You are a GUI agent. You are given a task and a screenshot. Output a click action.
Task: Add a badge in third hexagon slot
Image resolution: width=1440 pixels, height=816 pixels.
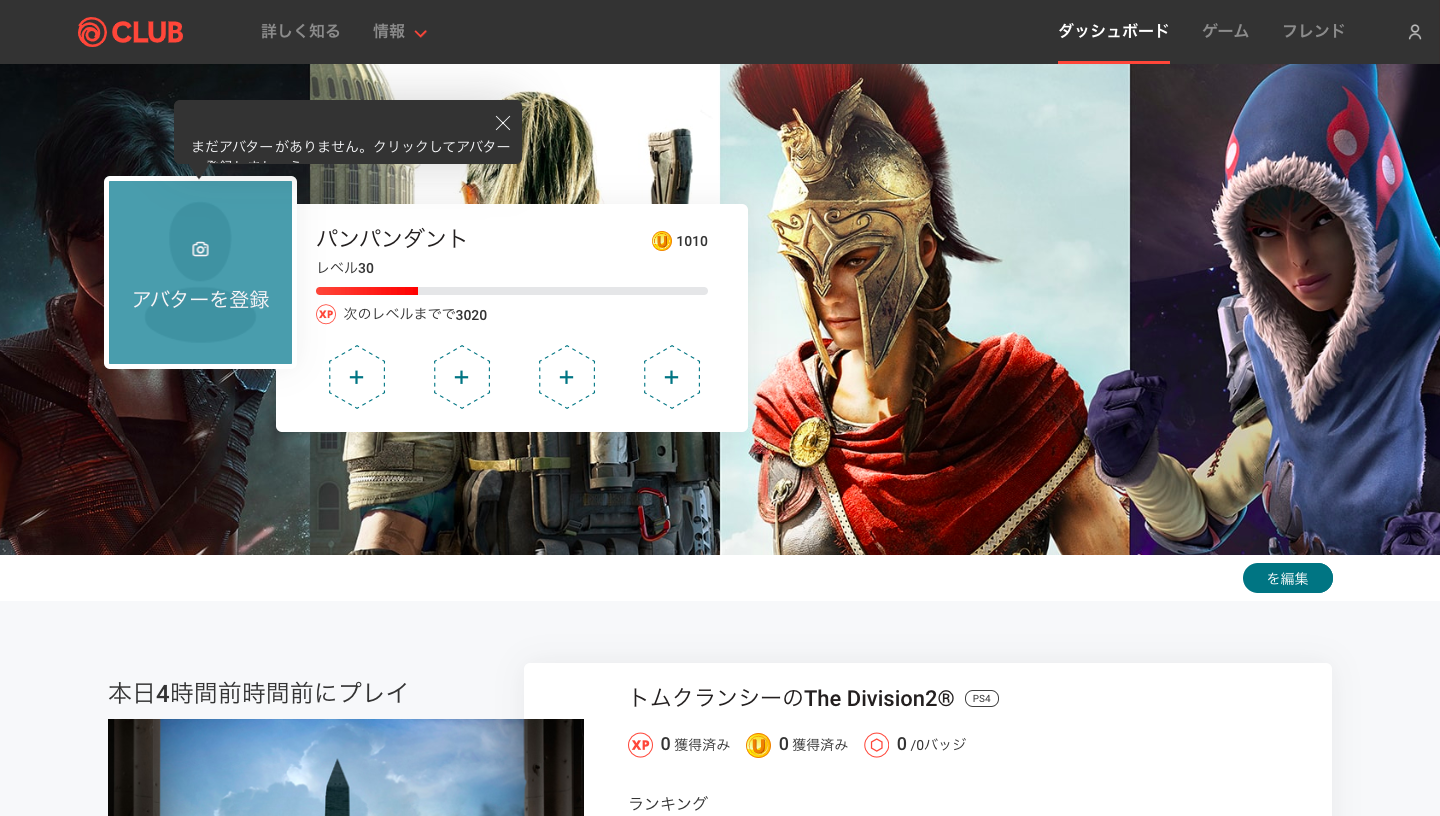[x=567, y=377]
